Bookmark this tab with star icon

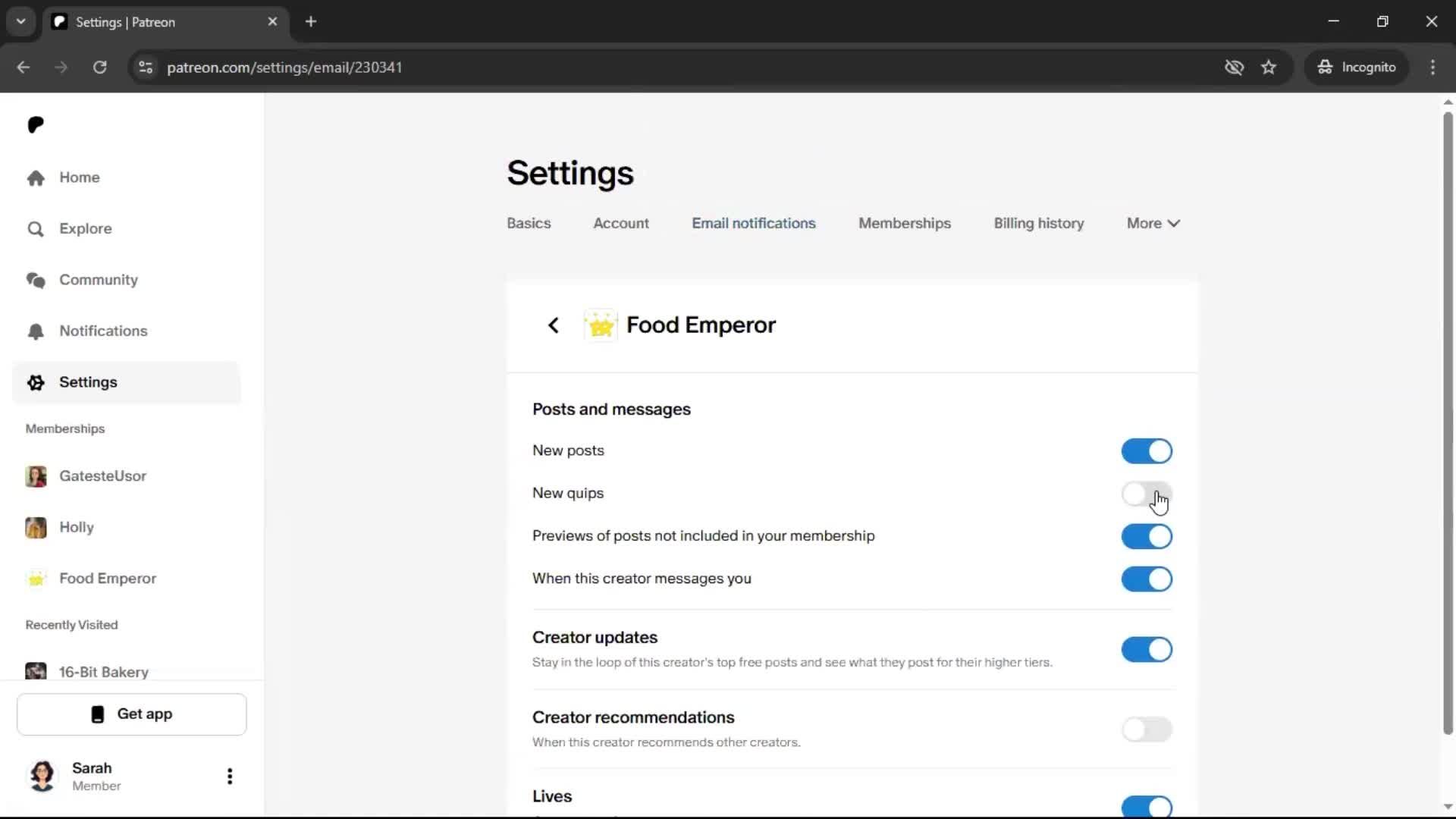click(1269, 67)
